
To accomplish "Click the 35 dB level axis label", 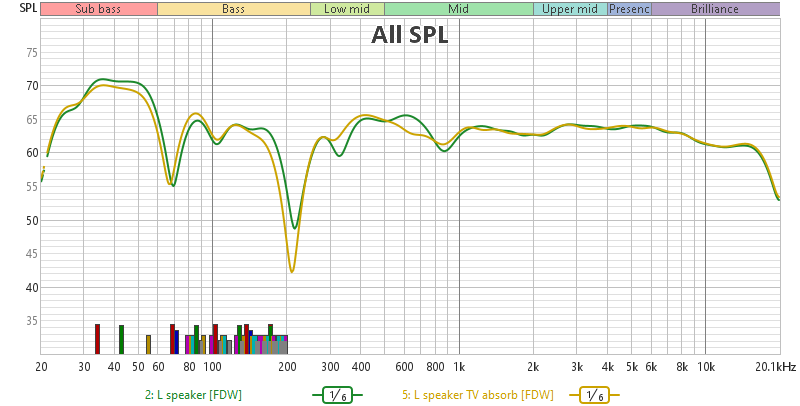I will point(32,321).
